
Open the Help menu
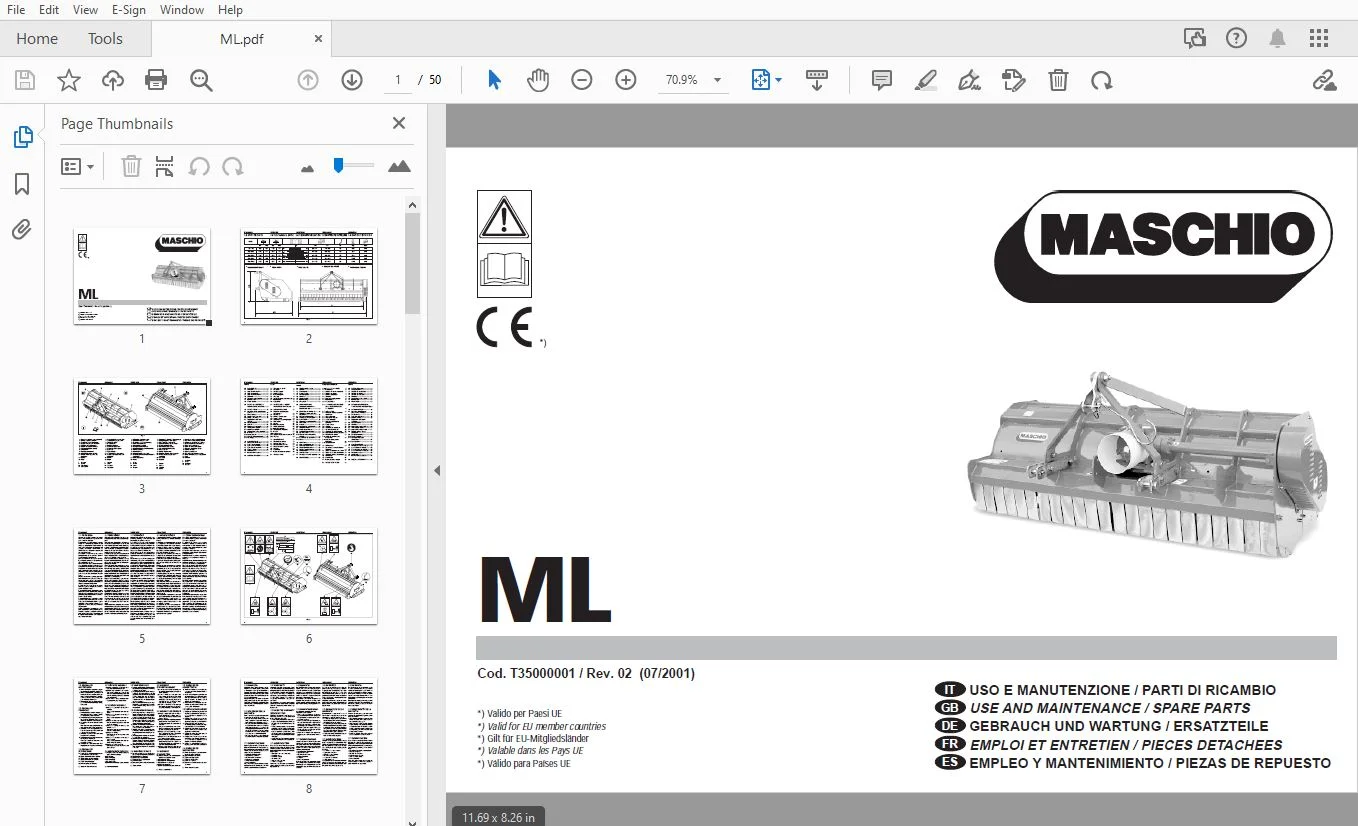point(230,10)
